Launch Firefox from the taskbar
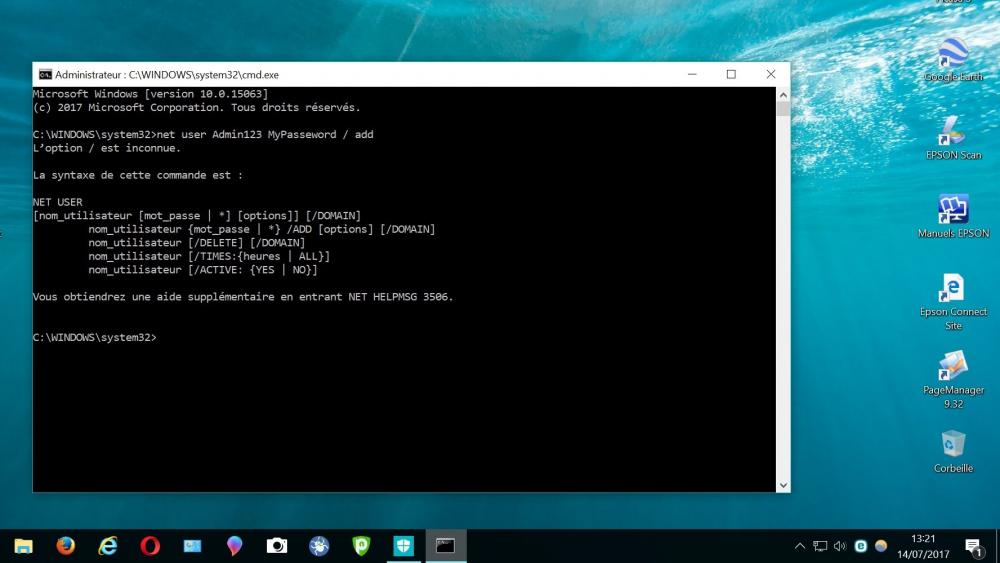This screenshot has height=563, width=1000. coord(66,546)
